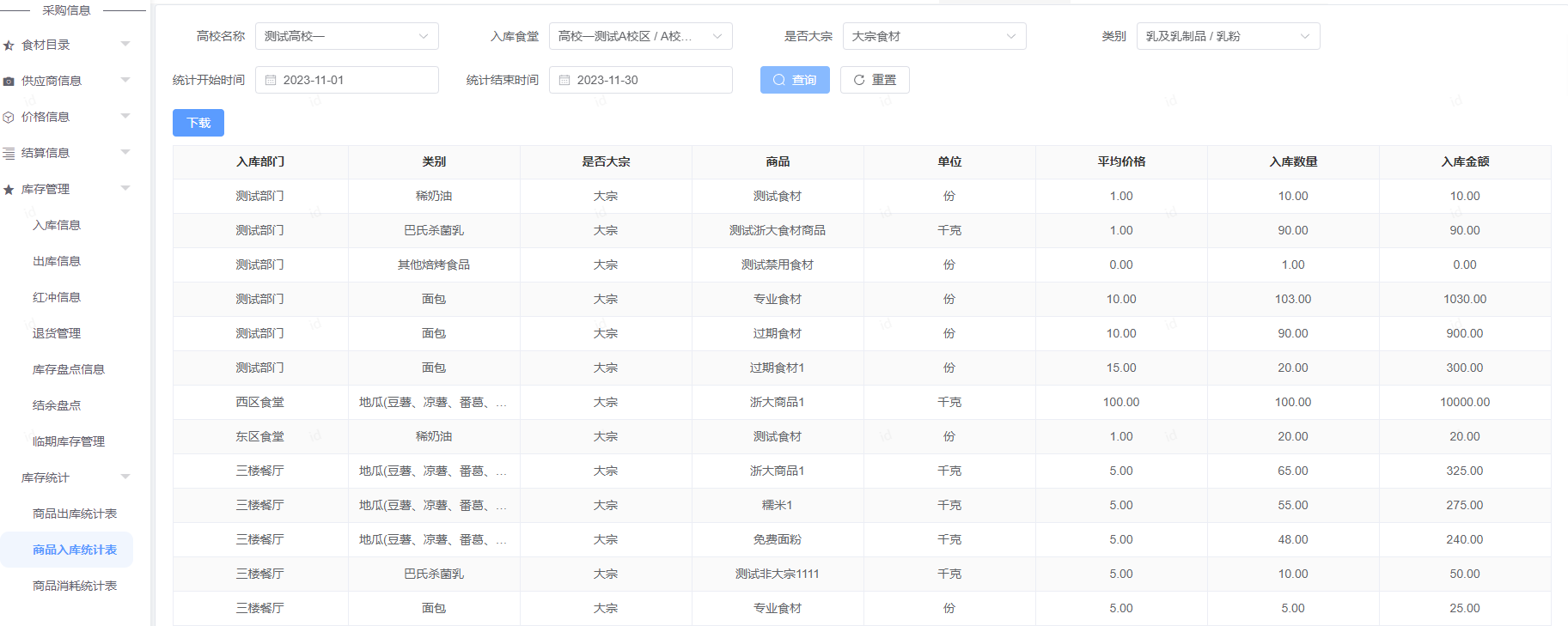Image resolution: width=1568 pixels, height=626 pixels.
Task: Expand the 价格信息 menu arrow
Action: click(125, 116)
